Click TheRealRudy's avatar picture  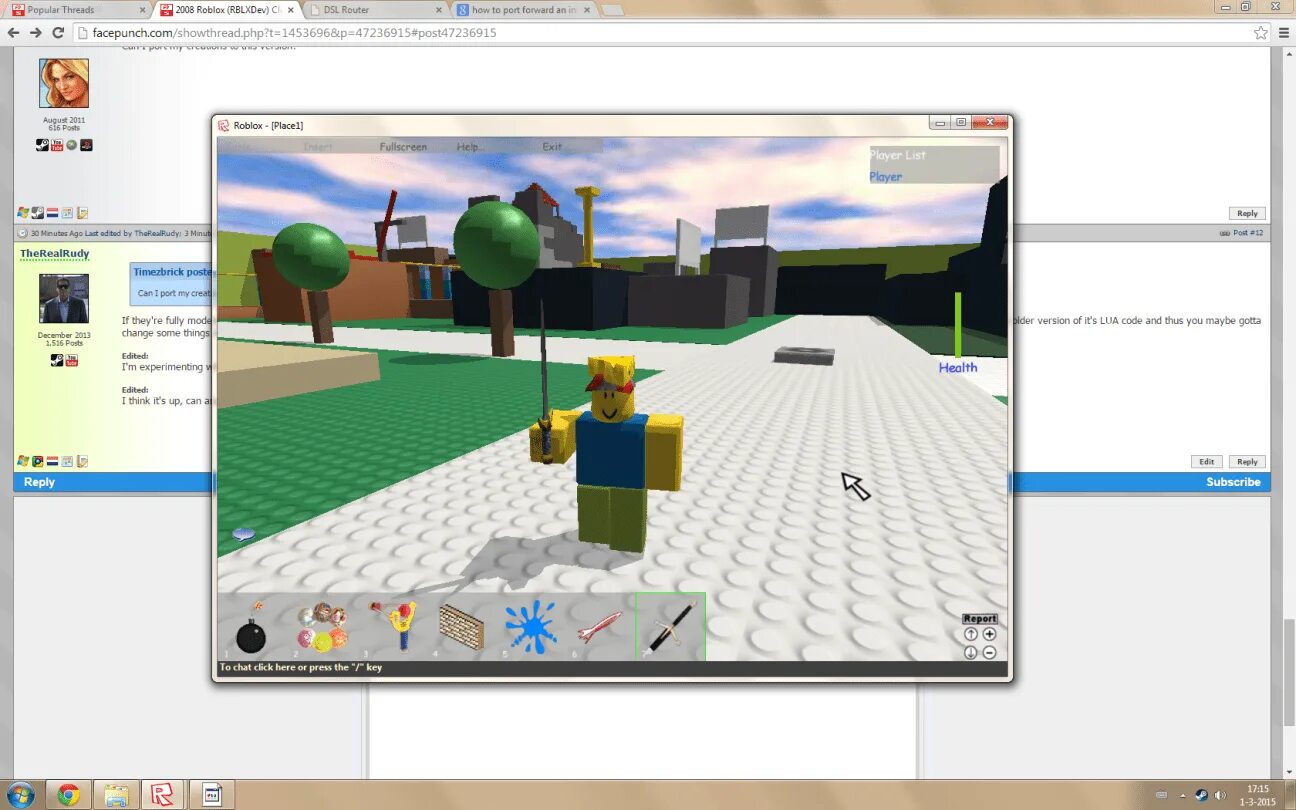pyautogui.click(x=64, y=298)
